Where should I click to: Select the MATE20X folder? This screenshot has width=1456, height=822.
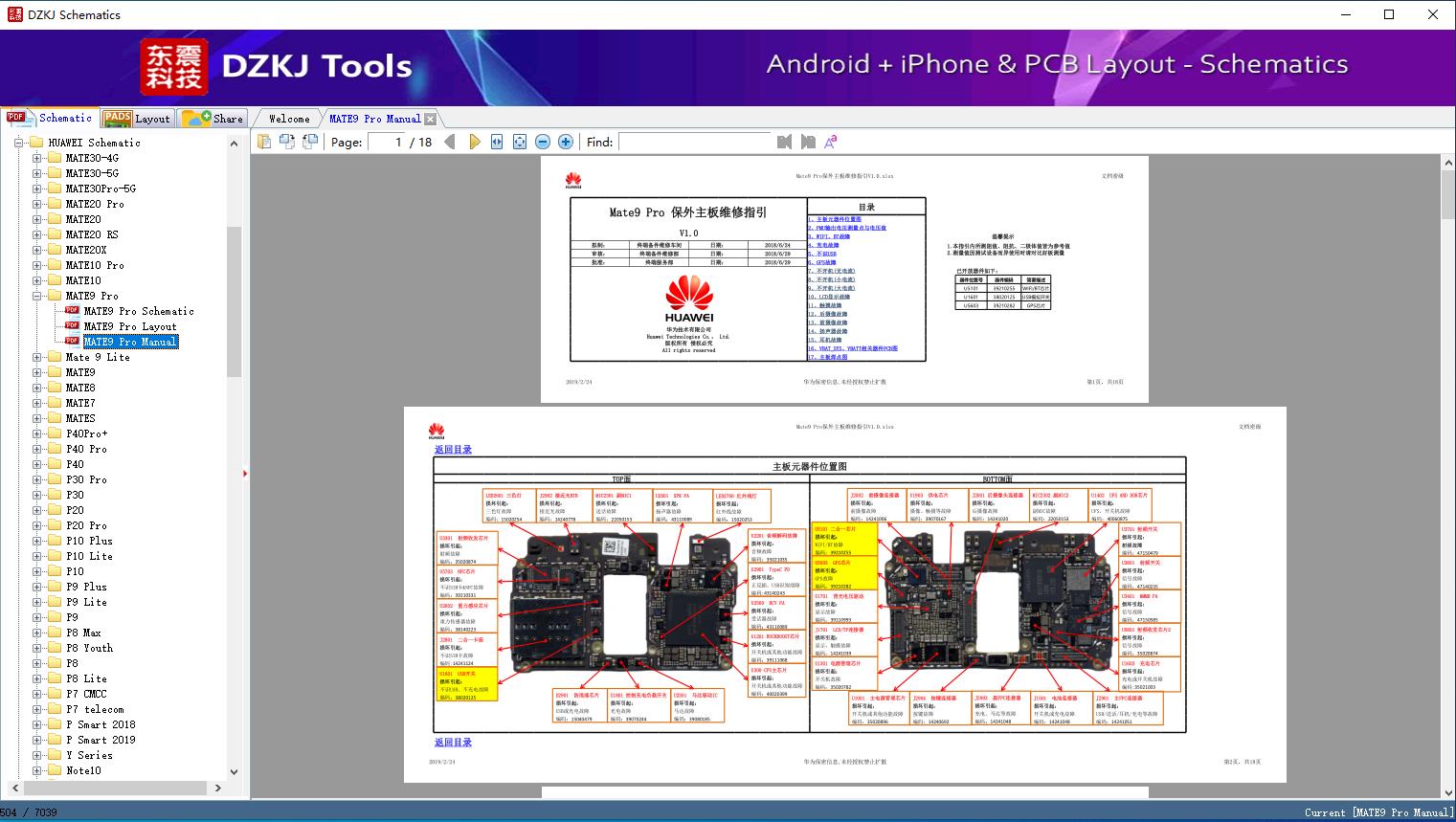86,250
